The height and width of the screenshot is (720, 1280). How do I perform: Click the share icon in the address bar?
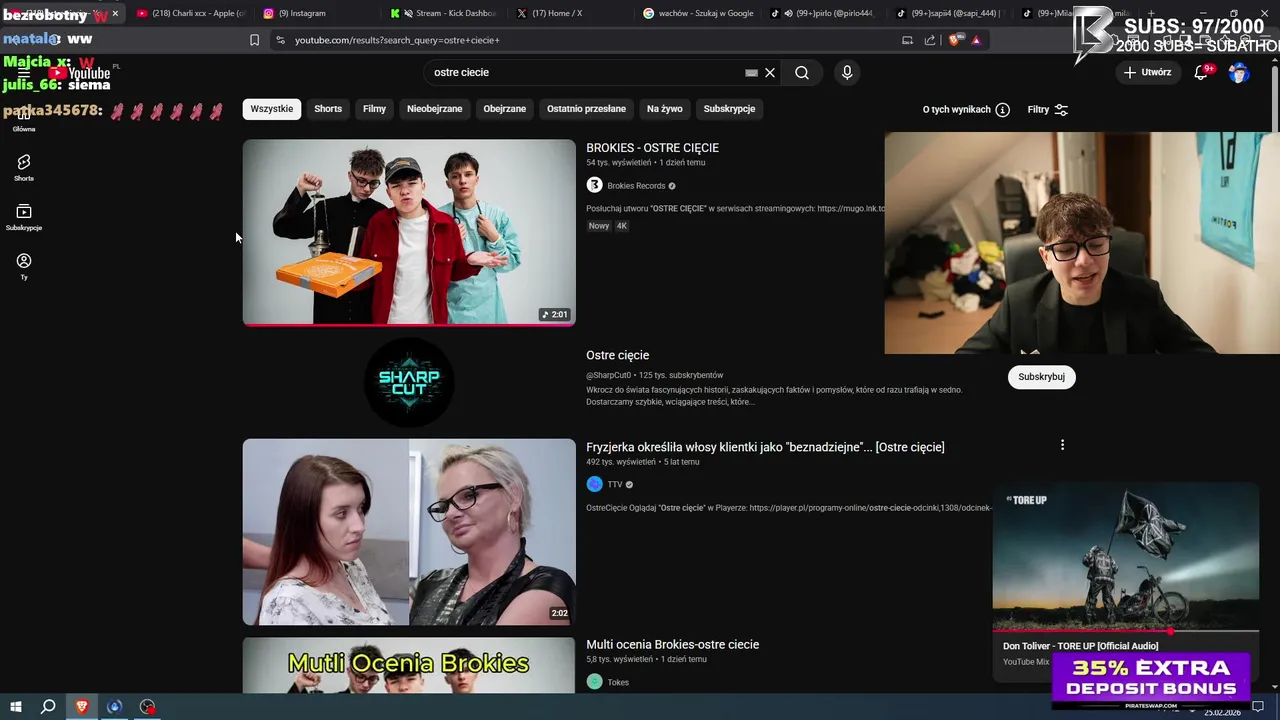tap(930, 40)
